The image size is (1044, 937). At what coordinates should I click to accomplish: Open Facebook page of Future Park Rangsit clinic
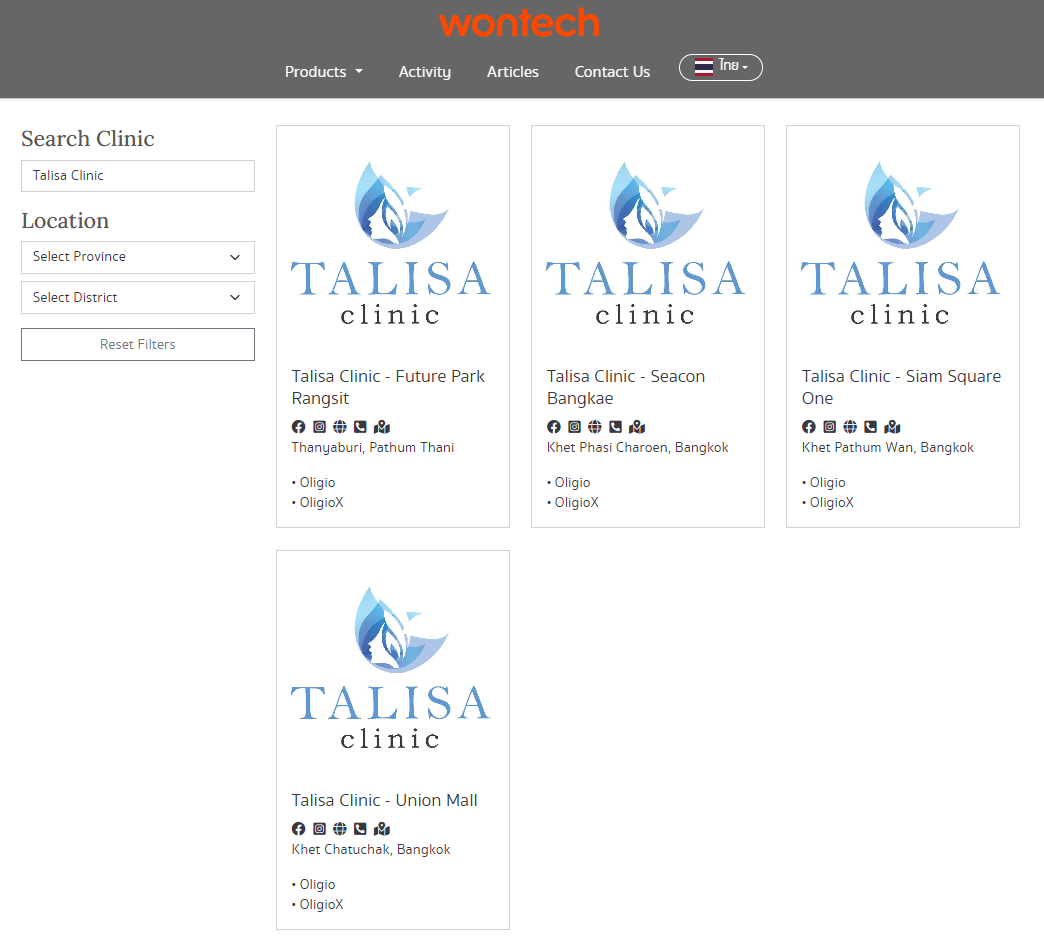(298, 427)
